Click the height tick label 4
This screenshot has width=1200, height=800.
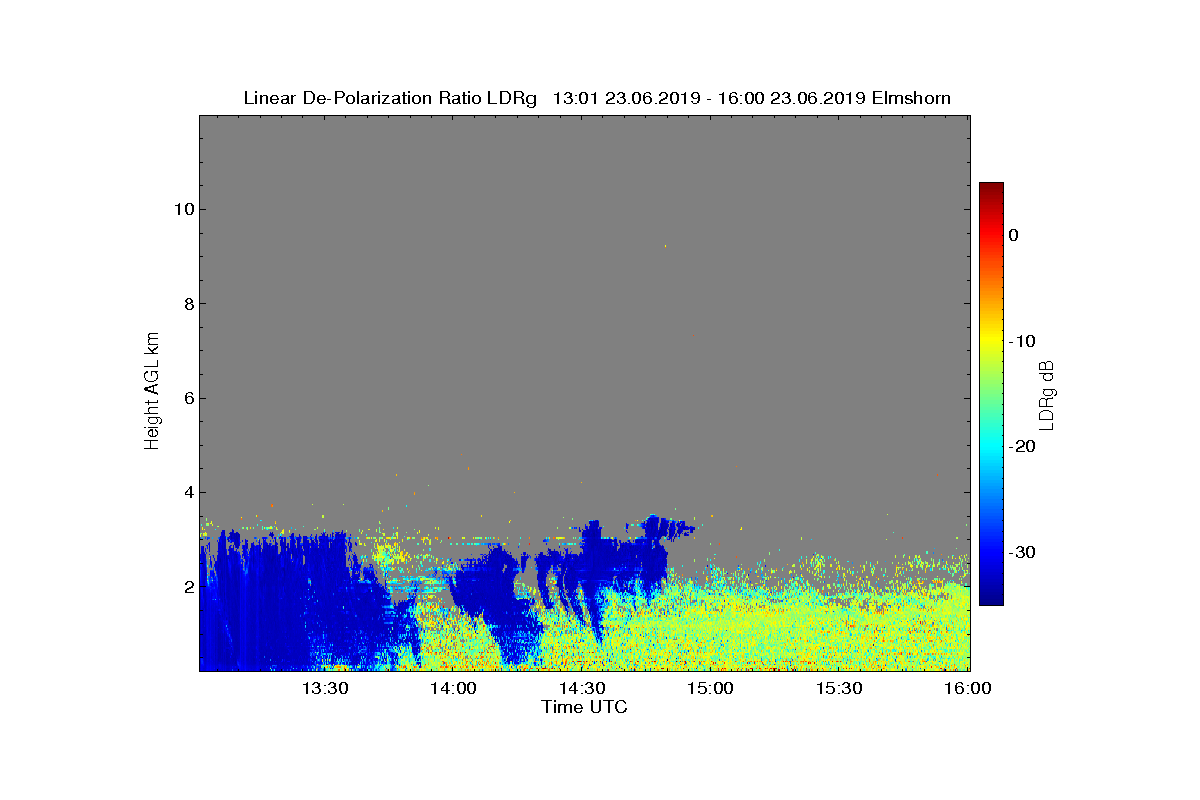[x=188, y=492]
